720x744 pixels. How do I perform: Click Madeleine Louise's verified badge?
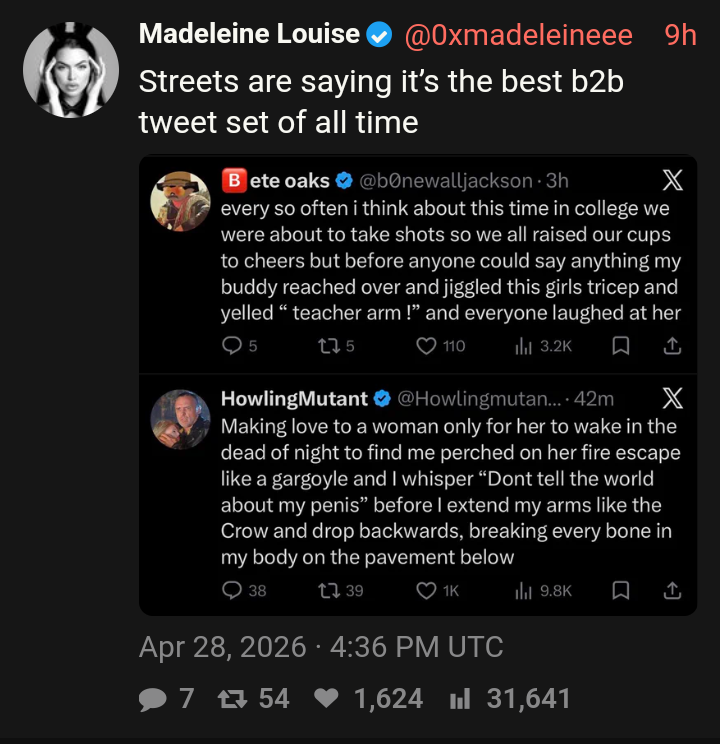(x=379, y=35)
